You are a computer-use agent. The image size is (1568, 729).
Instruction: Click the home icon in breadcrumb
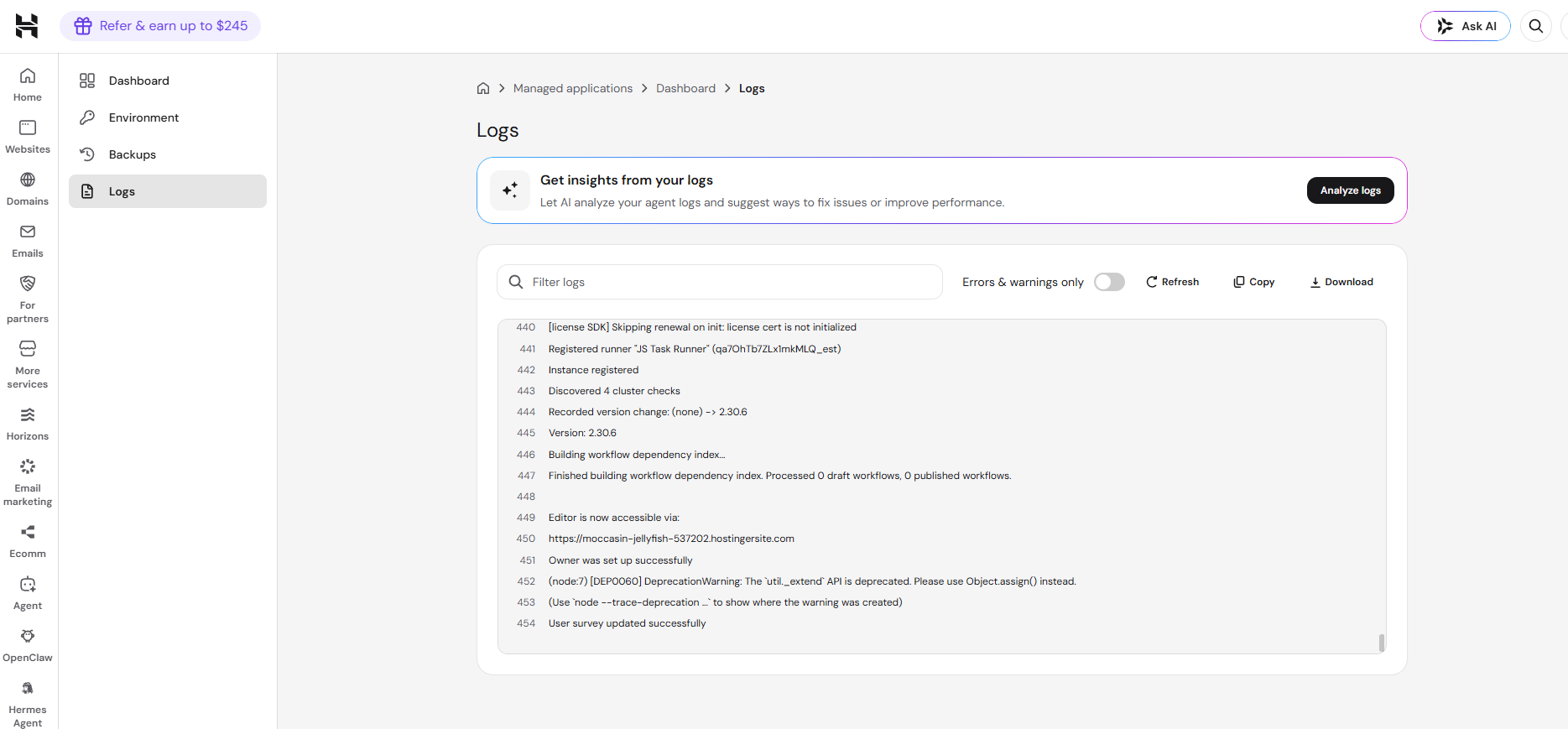pos(483,88)
